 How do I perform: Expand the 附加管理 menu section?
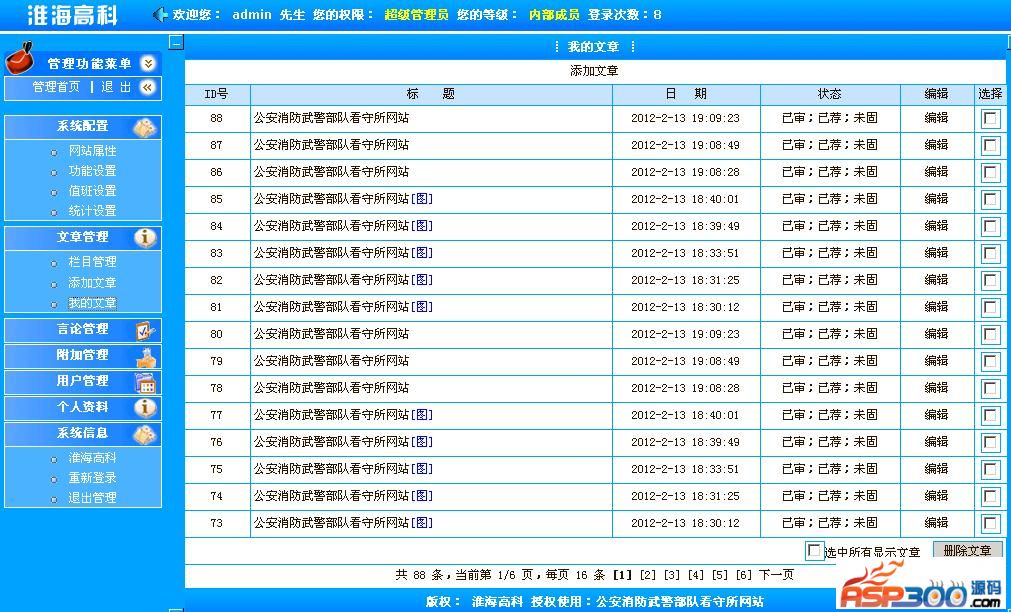[83, 356]
